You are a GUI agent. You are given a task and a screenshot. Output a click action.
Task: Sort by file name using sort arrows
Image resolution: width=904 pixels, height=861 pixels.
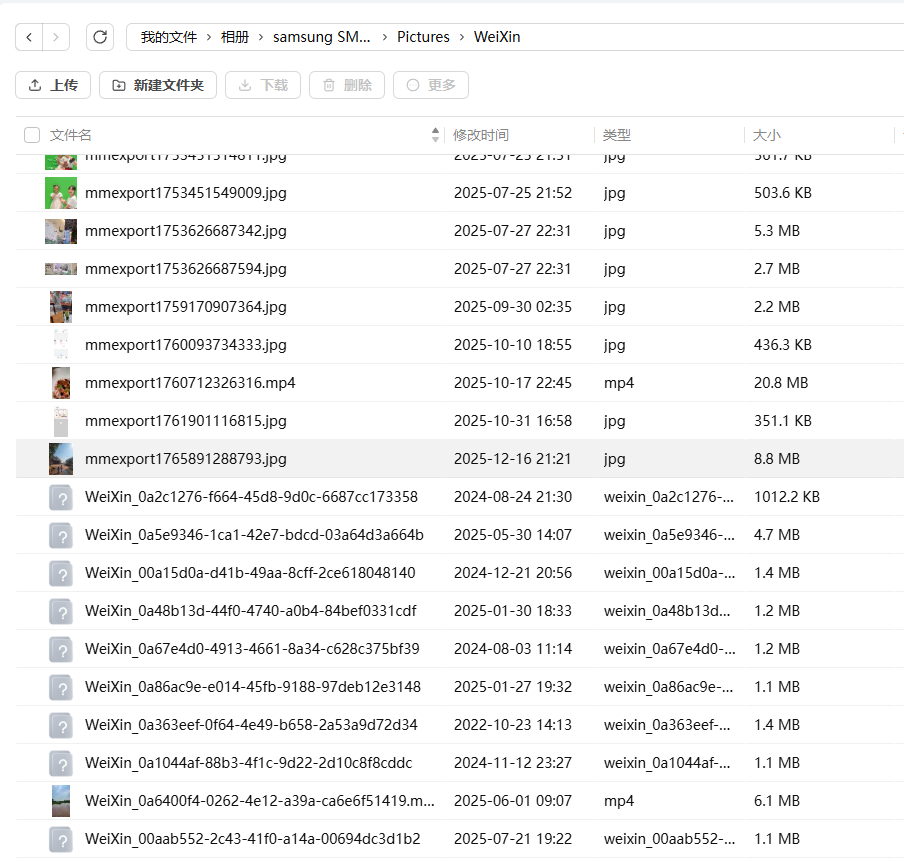click(x=435, y=135)
